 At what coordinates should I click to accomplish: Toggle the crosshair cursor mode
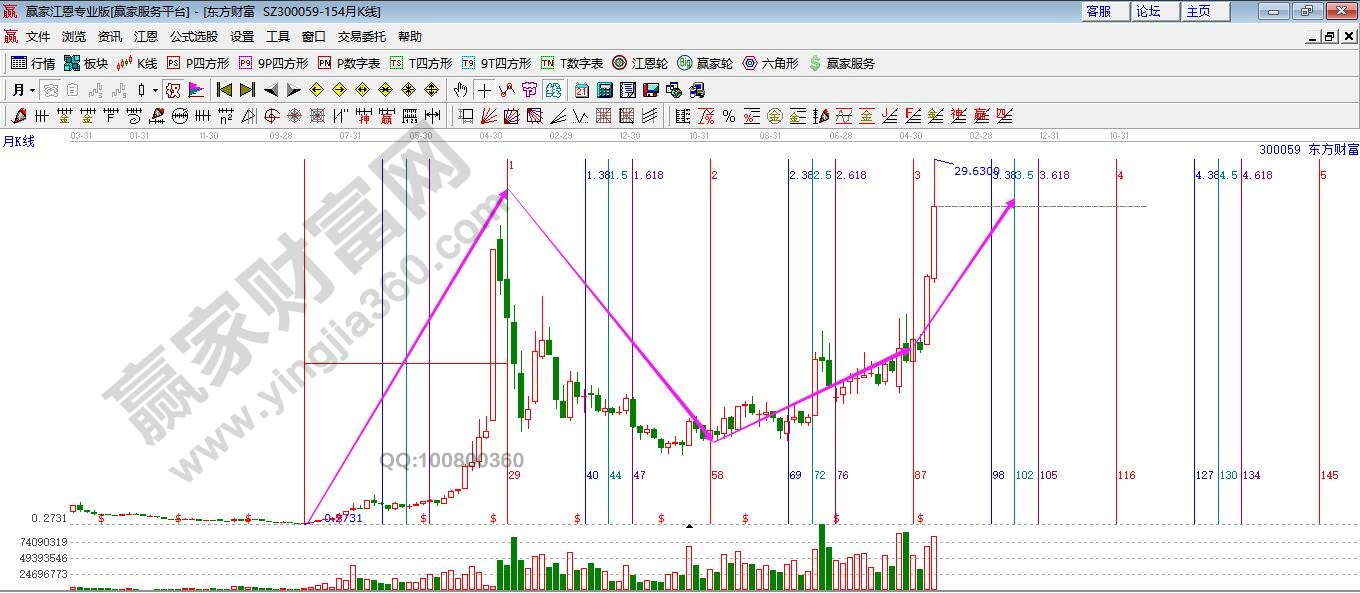tap(484, 90)
